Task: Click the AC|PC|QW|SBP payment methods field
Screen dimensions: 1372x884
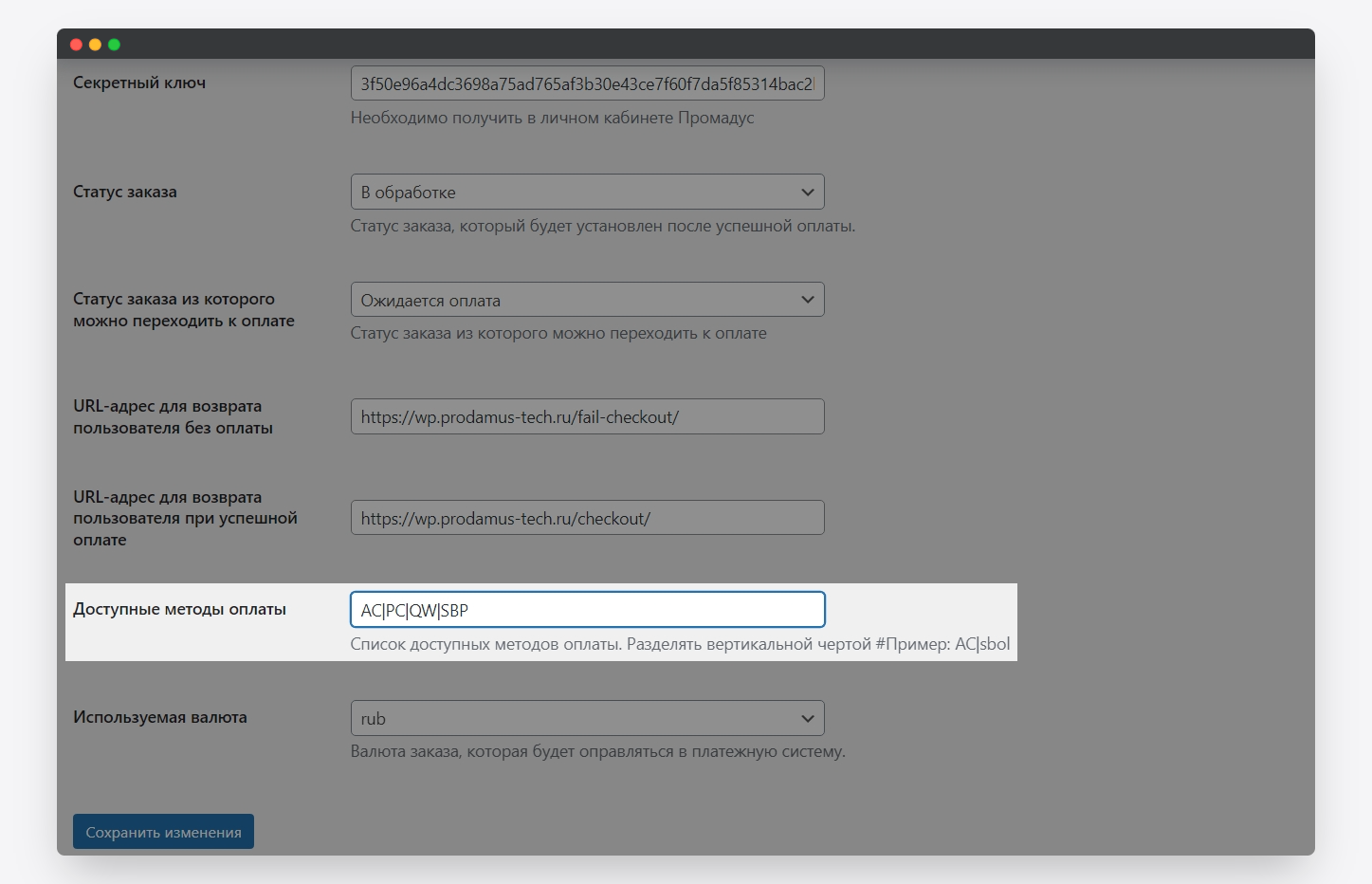Action: click(587, 610)
